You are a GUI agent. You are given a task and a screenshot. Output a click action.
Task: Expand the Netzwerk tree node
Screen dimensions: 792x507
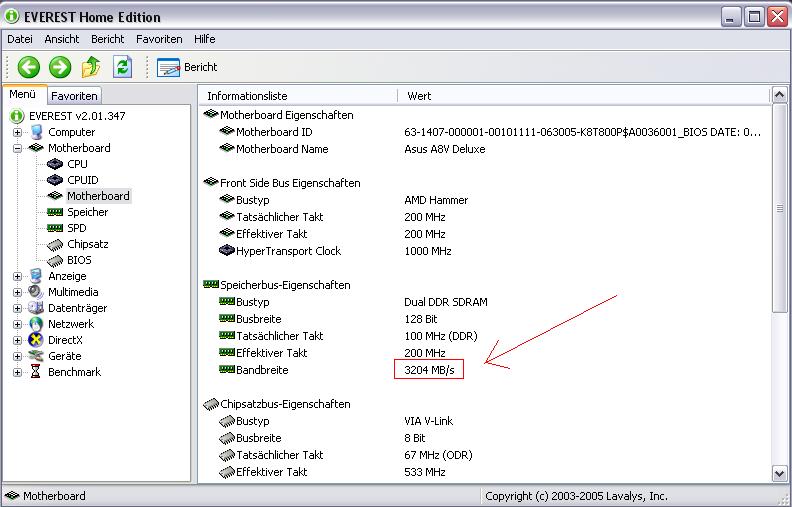click(x=17, y=325)
